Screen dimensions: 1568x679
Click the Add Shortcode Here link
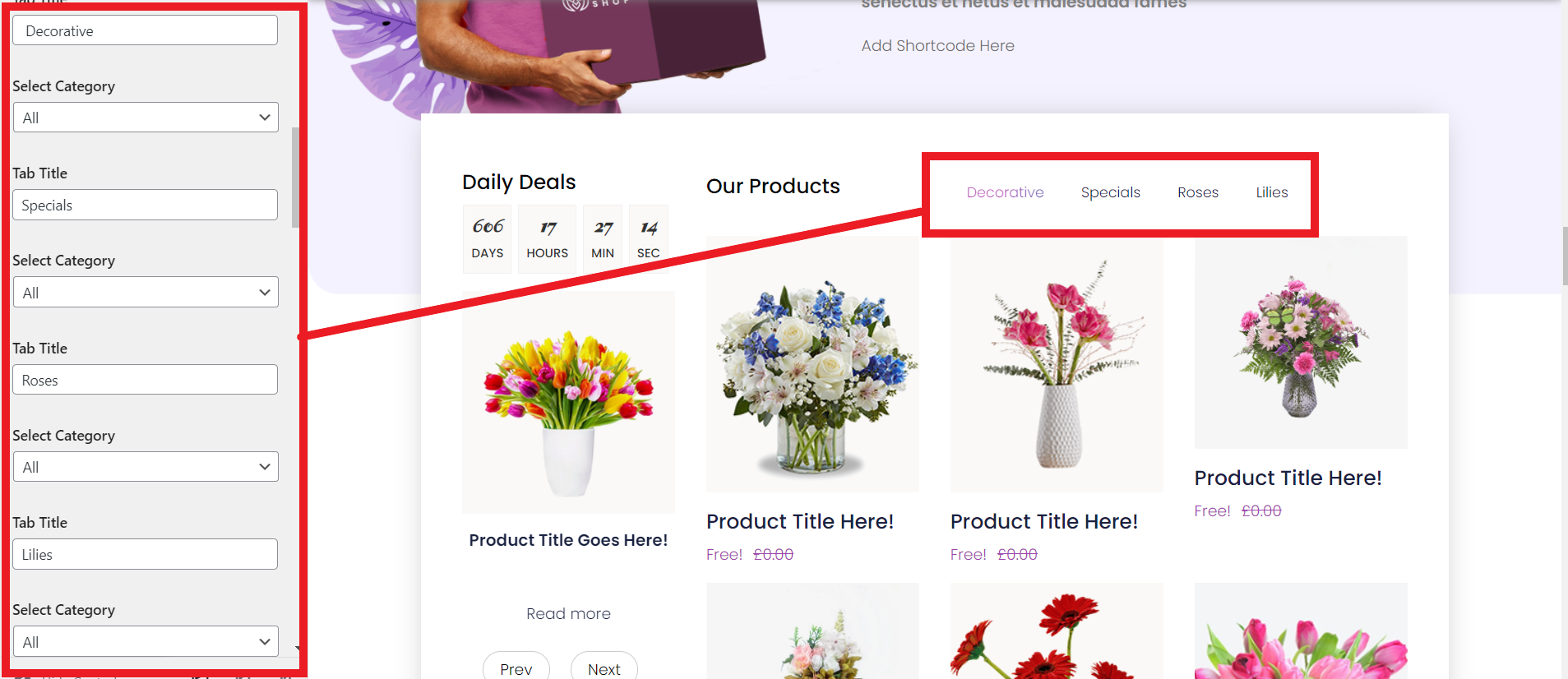pyautogui.click(x=937, y=45)
